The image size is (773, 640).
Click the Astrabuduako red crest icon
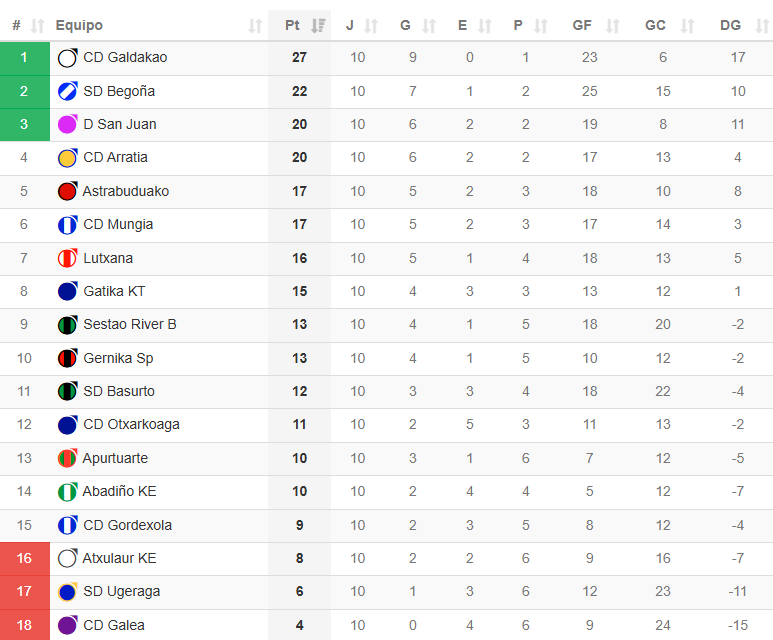[x=68, y=191]
